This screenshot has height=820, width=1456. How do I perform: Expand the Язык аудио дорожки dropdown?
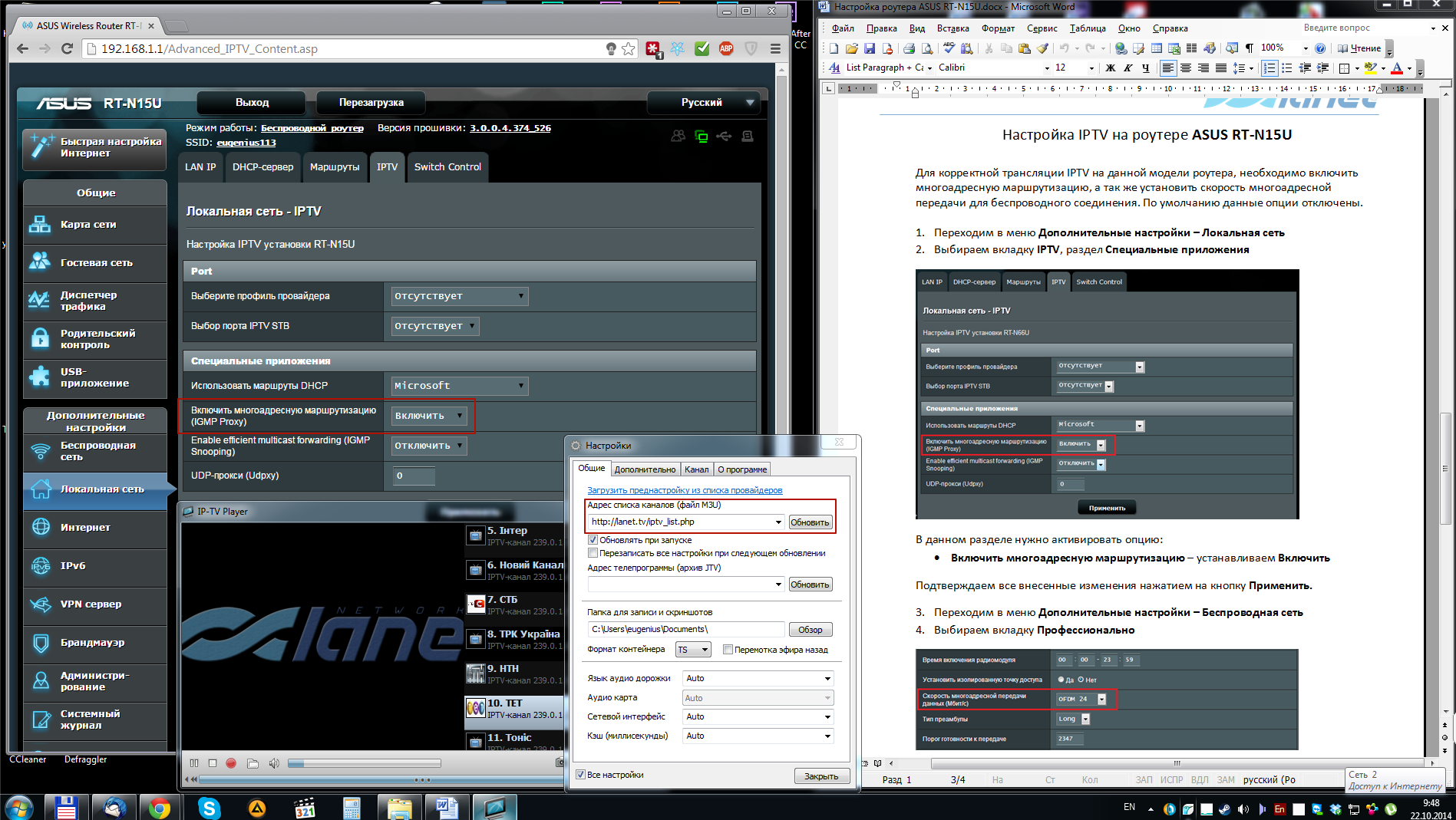click(x=758, y=678)
